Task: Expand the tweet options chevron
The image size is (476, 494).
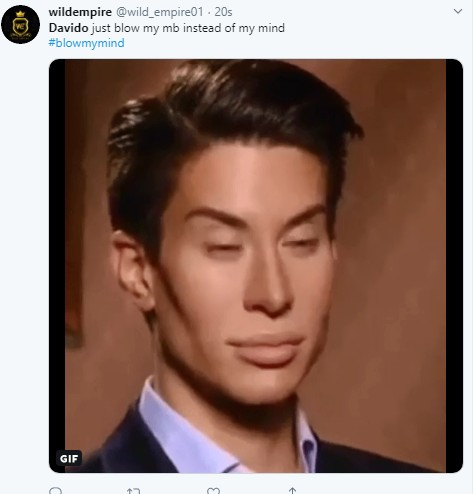Action: pos(458,11)
